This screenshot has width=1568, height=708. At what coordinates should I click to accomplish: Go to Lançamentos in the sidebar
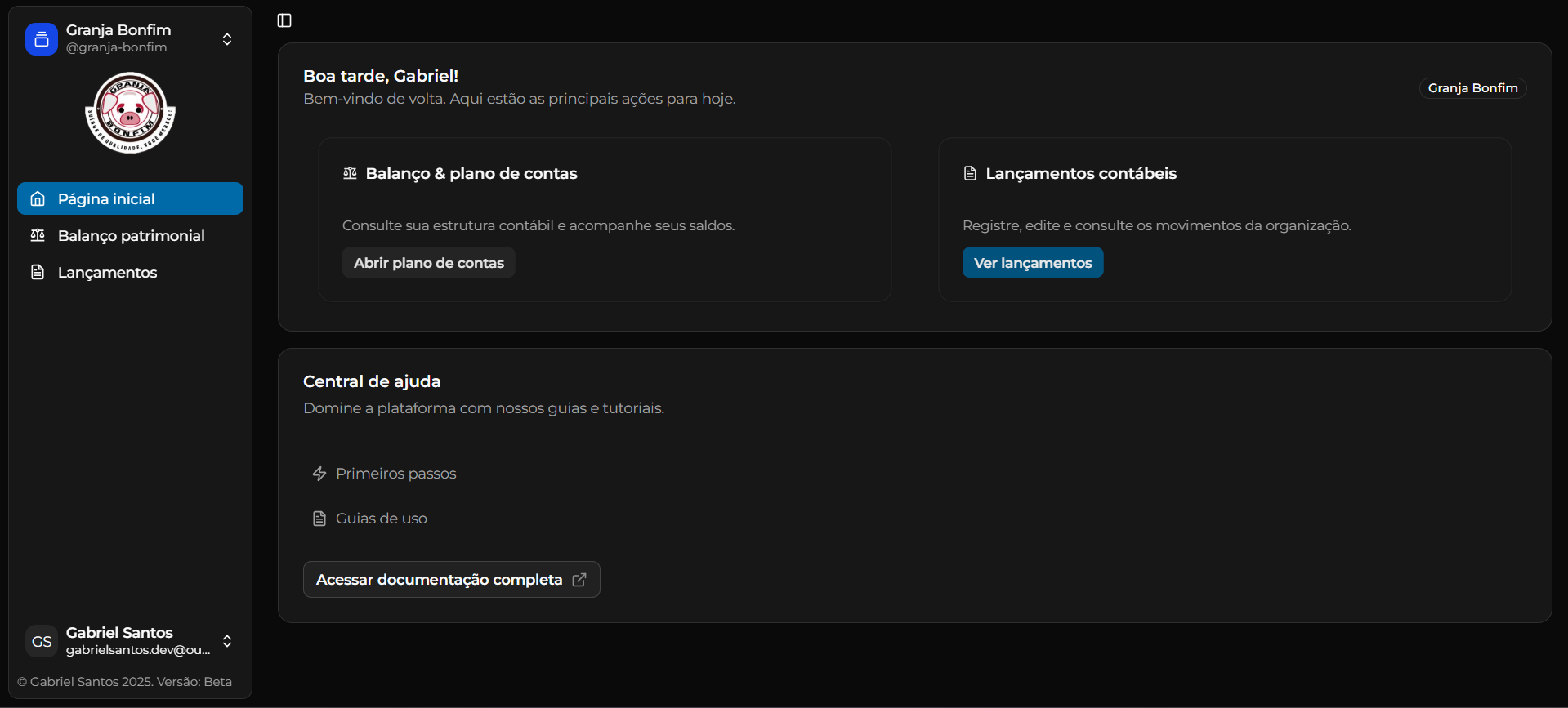pyautogui.click(x=107, y=272)
